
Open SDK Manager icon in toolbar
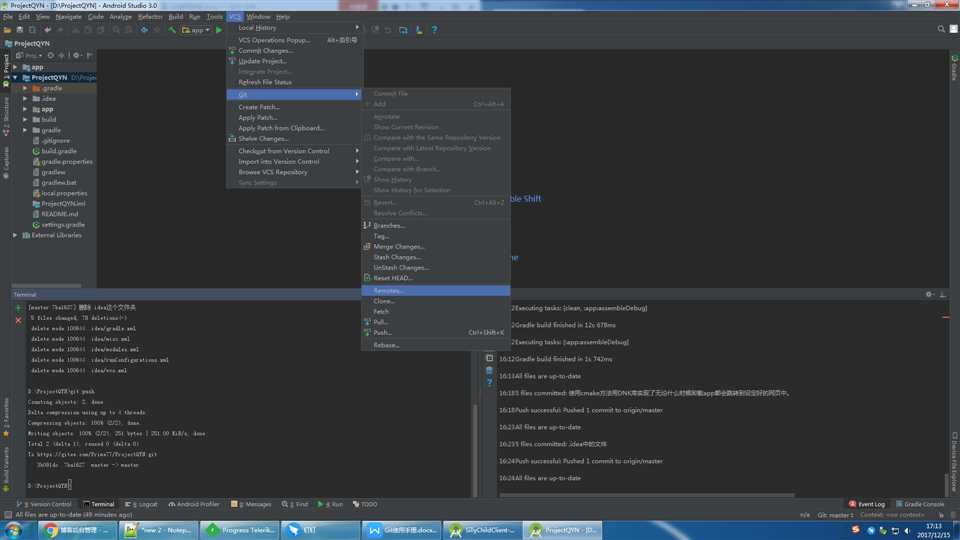pyautogui.click(x=419, y=30)
